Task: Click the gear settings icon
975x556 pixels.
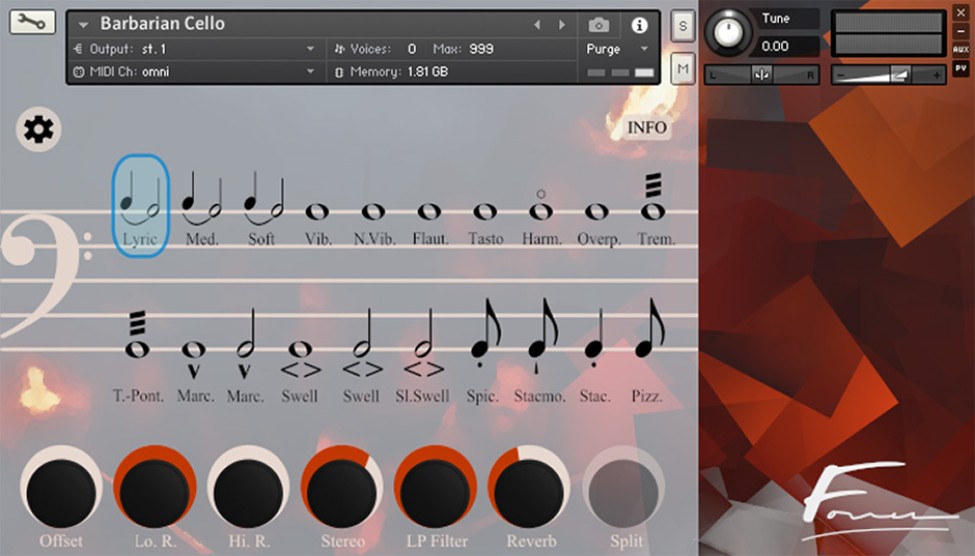Action: pos(39,129)
